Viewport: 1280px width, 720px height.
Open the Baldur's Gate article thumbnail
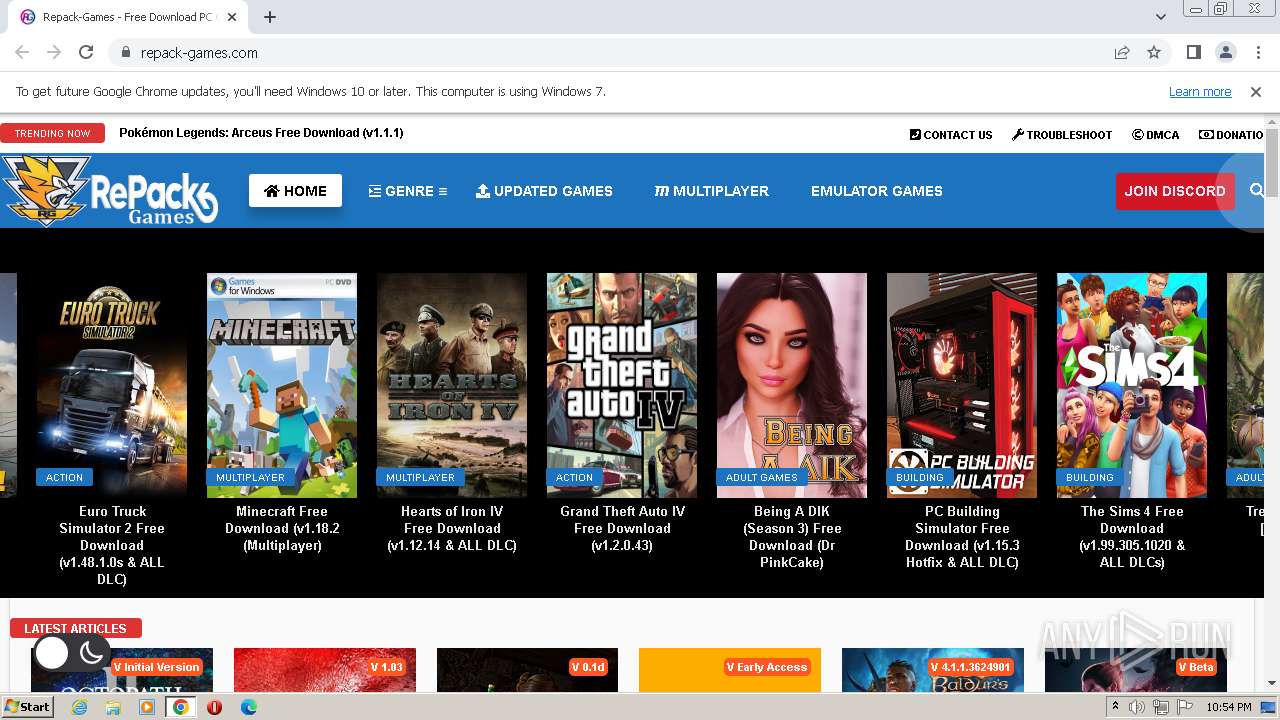[x=933, y=670]
